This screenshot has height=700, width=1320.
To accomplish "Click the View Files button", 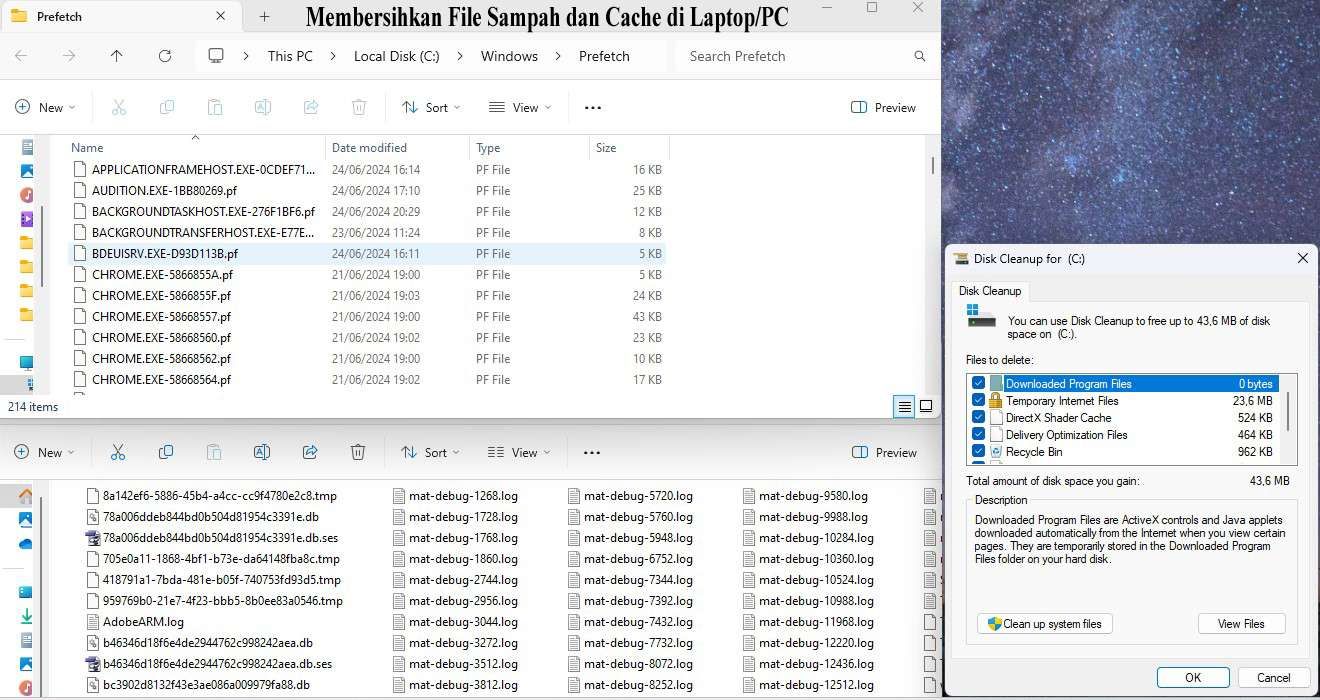I will point(1241,624).
